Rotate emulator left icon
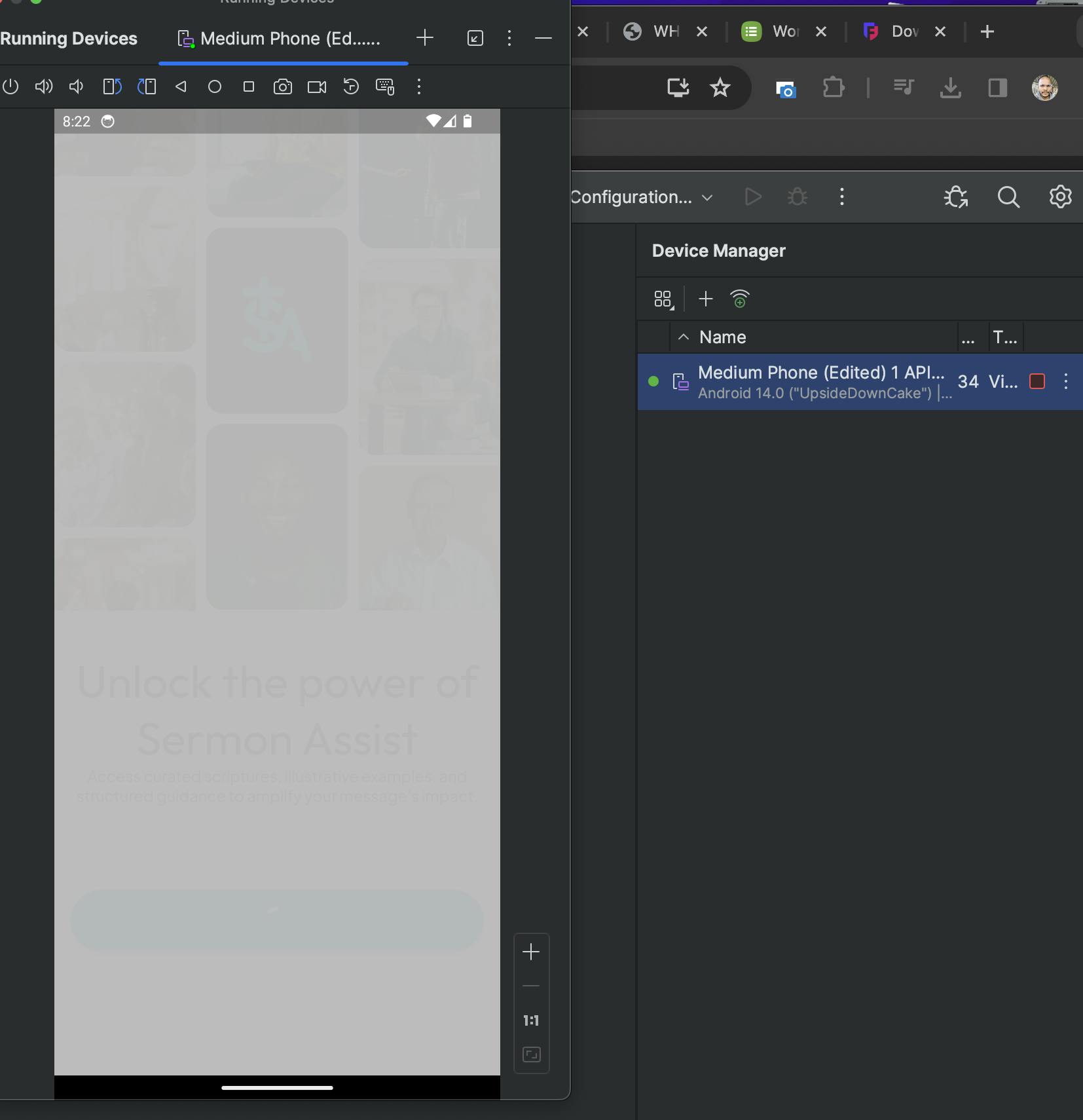Viewport: 1083px width, 1120px height. (113, 86)
